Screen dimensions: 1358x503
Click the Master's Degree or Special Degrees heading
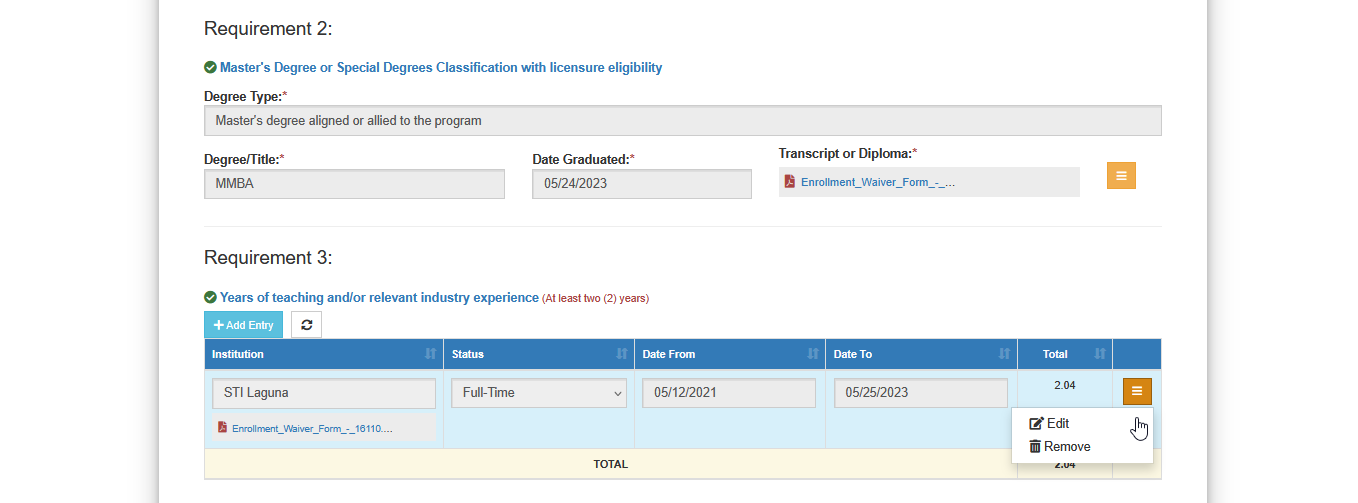click(441, 68)
